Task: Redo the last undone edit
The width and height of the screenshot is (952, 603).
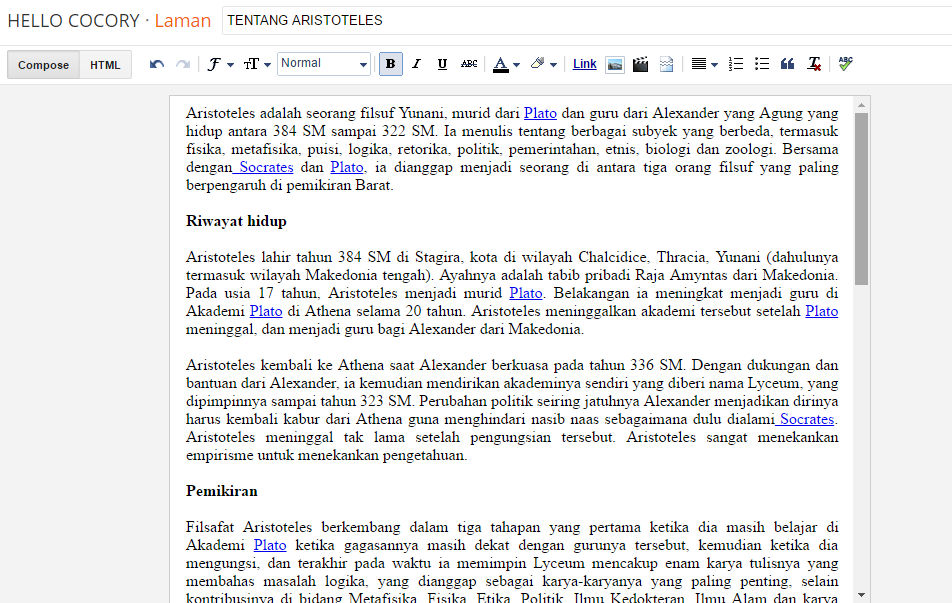Action: pos(183,64)
